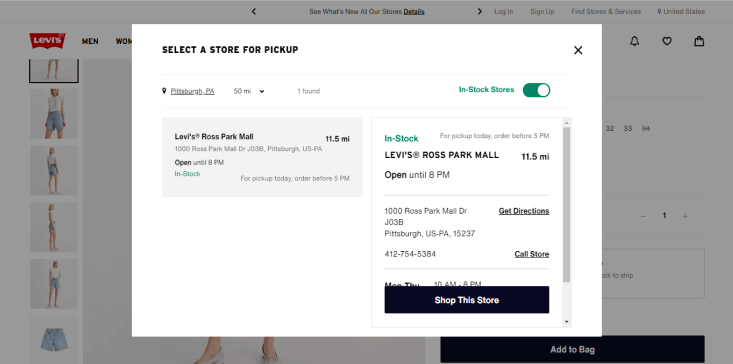Change the Pittsburgh, PA location link
733x364 pixels.
coord(192,91)
